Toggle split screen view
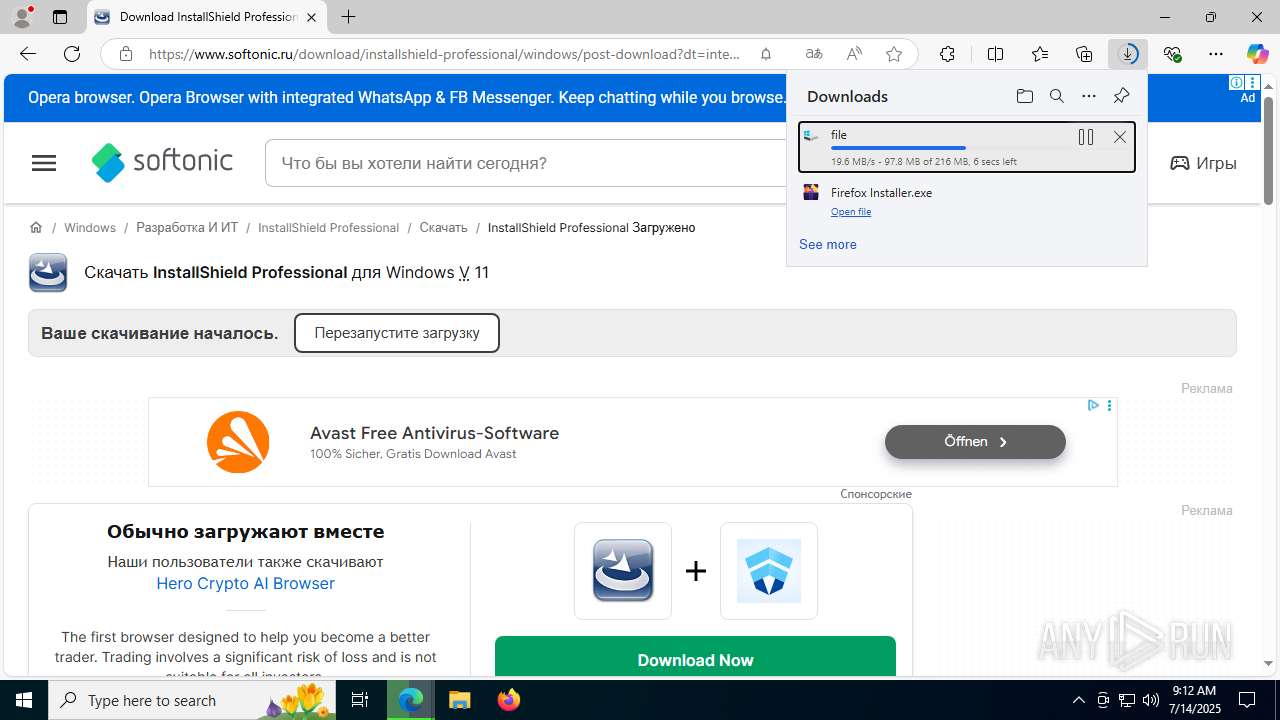The image size is (1280, 720). pyautogui.click(x=995, y=54)
